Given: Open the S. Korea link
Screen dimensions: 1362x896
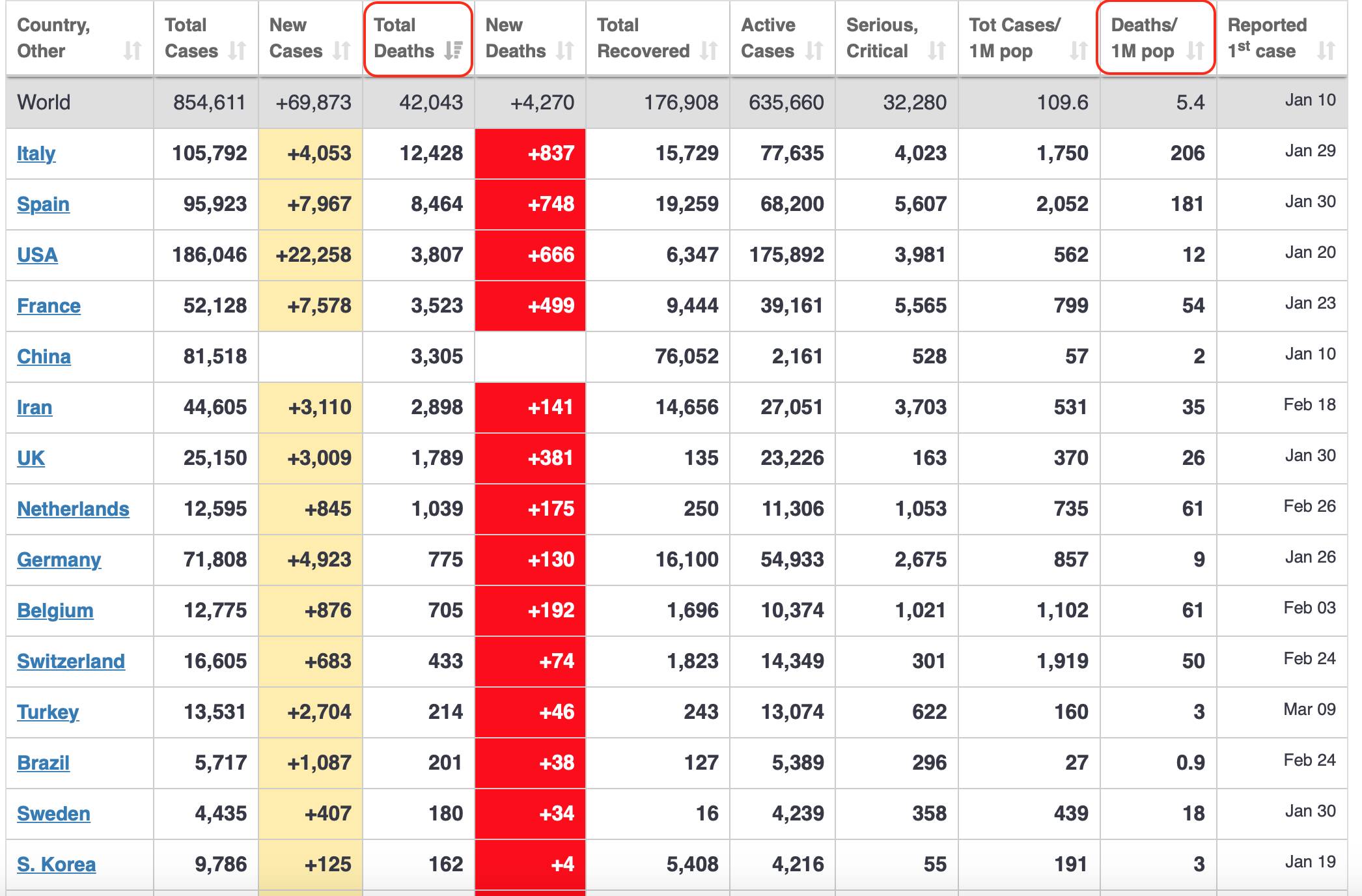Looking at the screenshot, I should coord(57,865).
